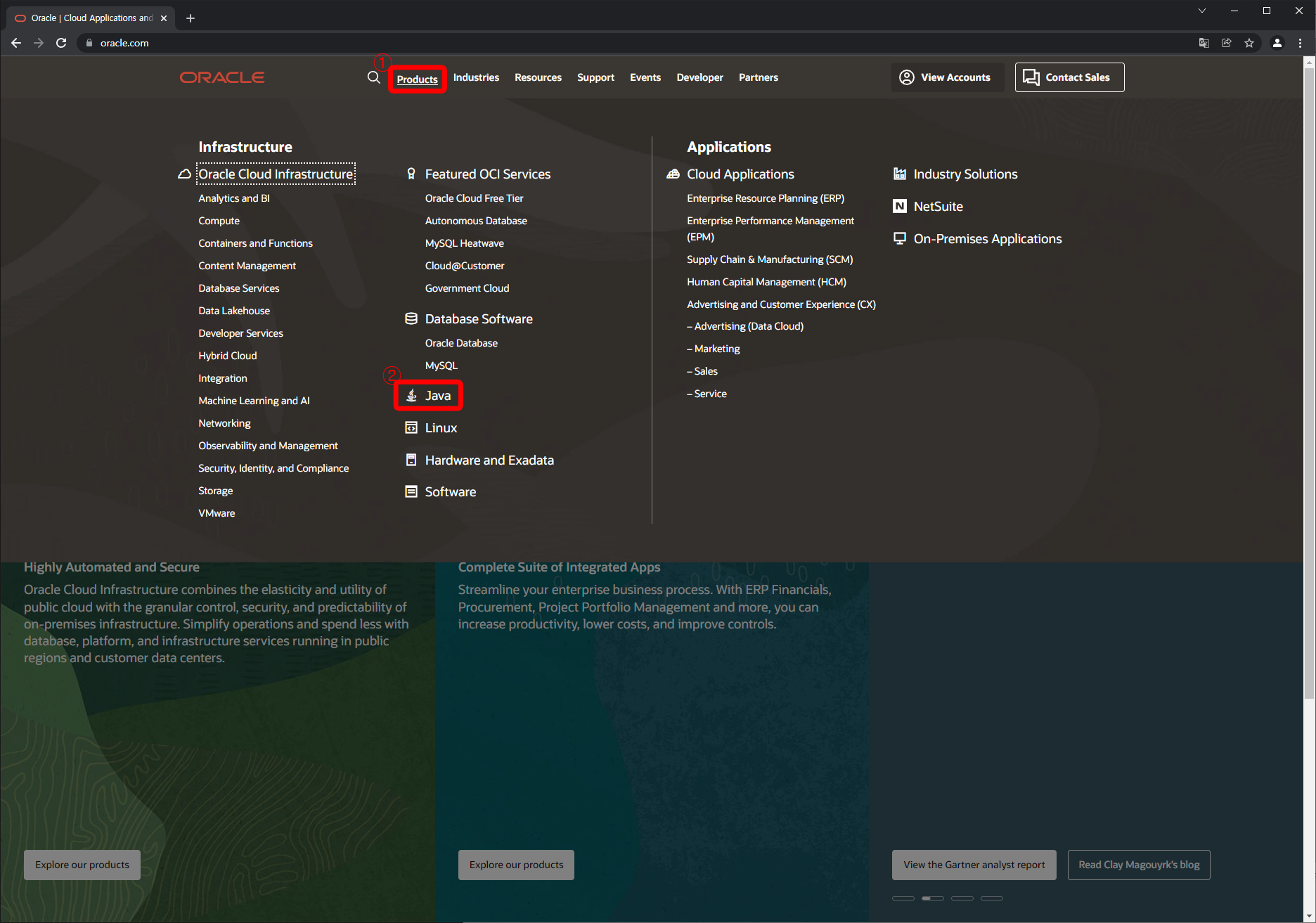Open Oracle Database link
Image resolution: width=1316 pixels, height=923 pixels.
[461, 343]
